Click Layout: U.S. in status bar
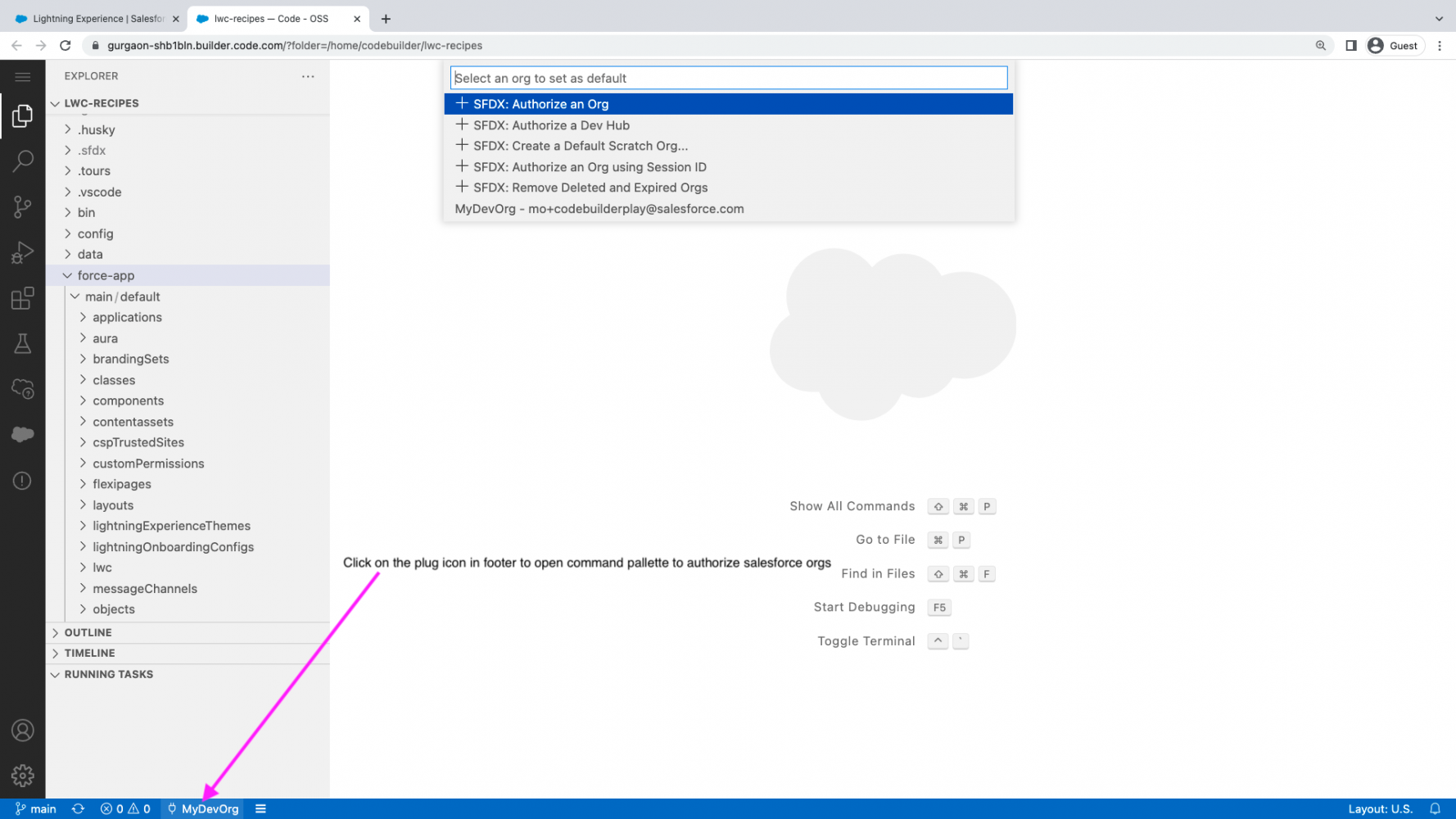The height and width of the screenshot is (819, 1456). tap(1381, 809)
